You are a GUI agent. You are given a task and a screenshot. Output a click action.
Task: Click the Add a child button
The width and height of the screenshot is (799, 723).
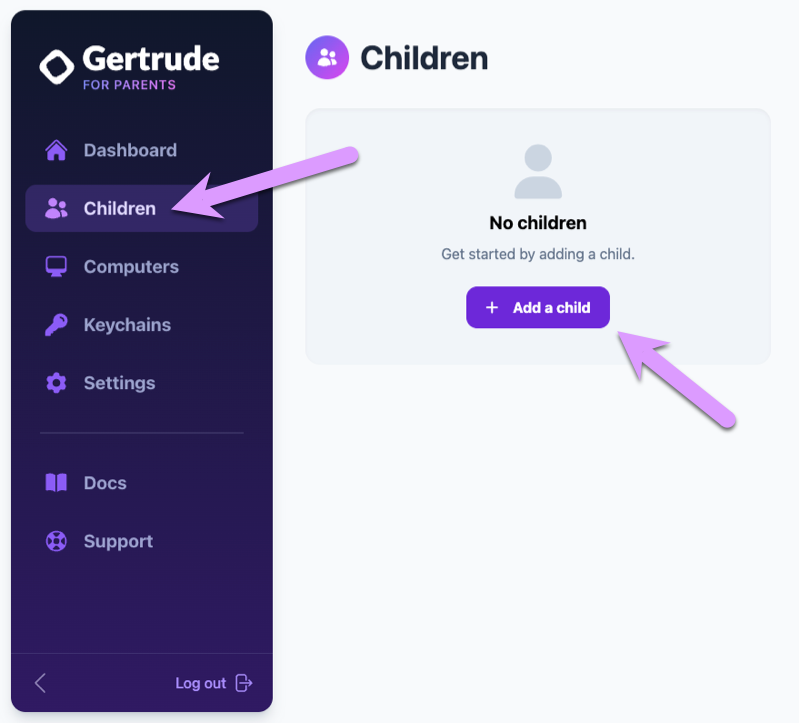(x=538, y=307)
